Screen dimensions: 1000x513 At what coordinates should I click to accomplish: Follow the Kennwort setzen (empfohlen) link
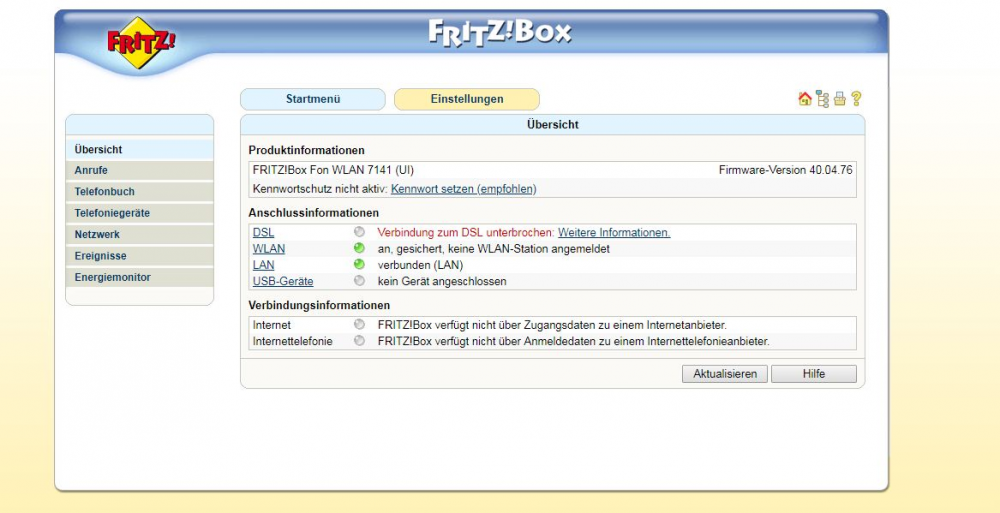(463, 189)
